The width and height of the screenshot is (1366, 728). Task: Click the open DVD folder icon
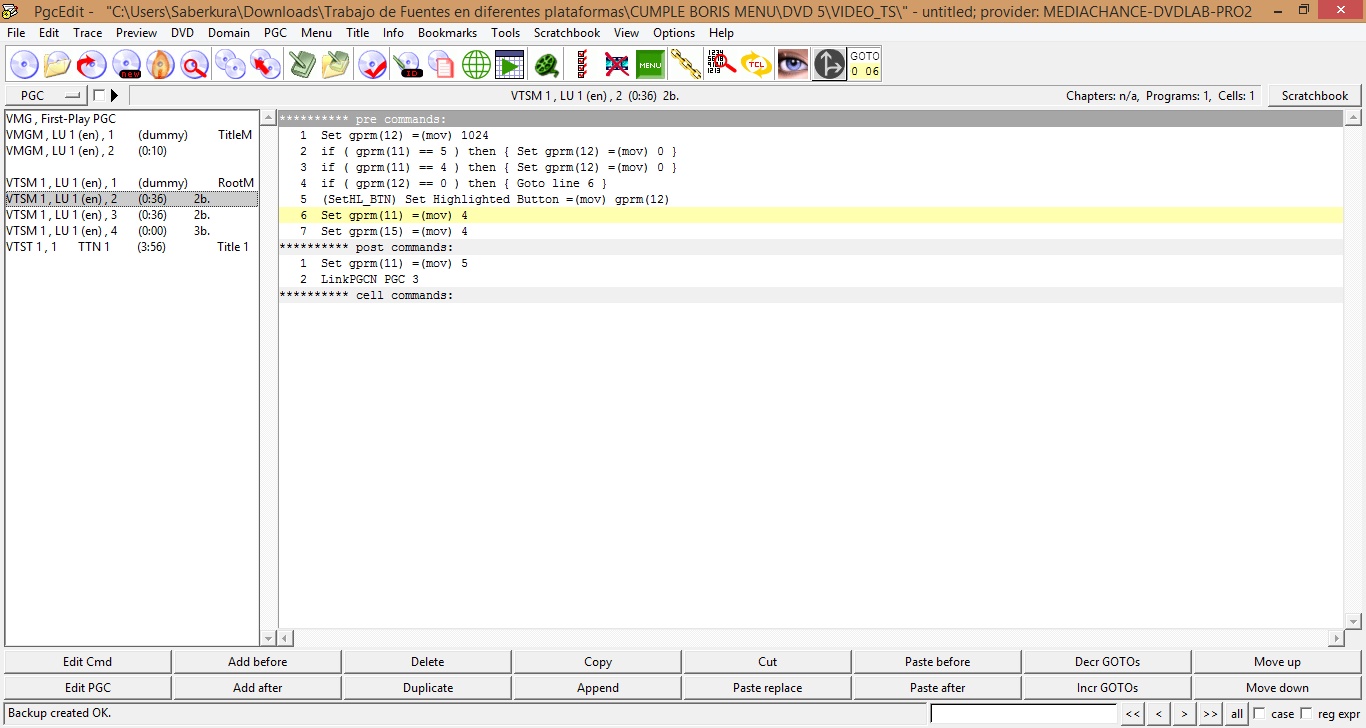[57, 65]
